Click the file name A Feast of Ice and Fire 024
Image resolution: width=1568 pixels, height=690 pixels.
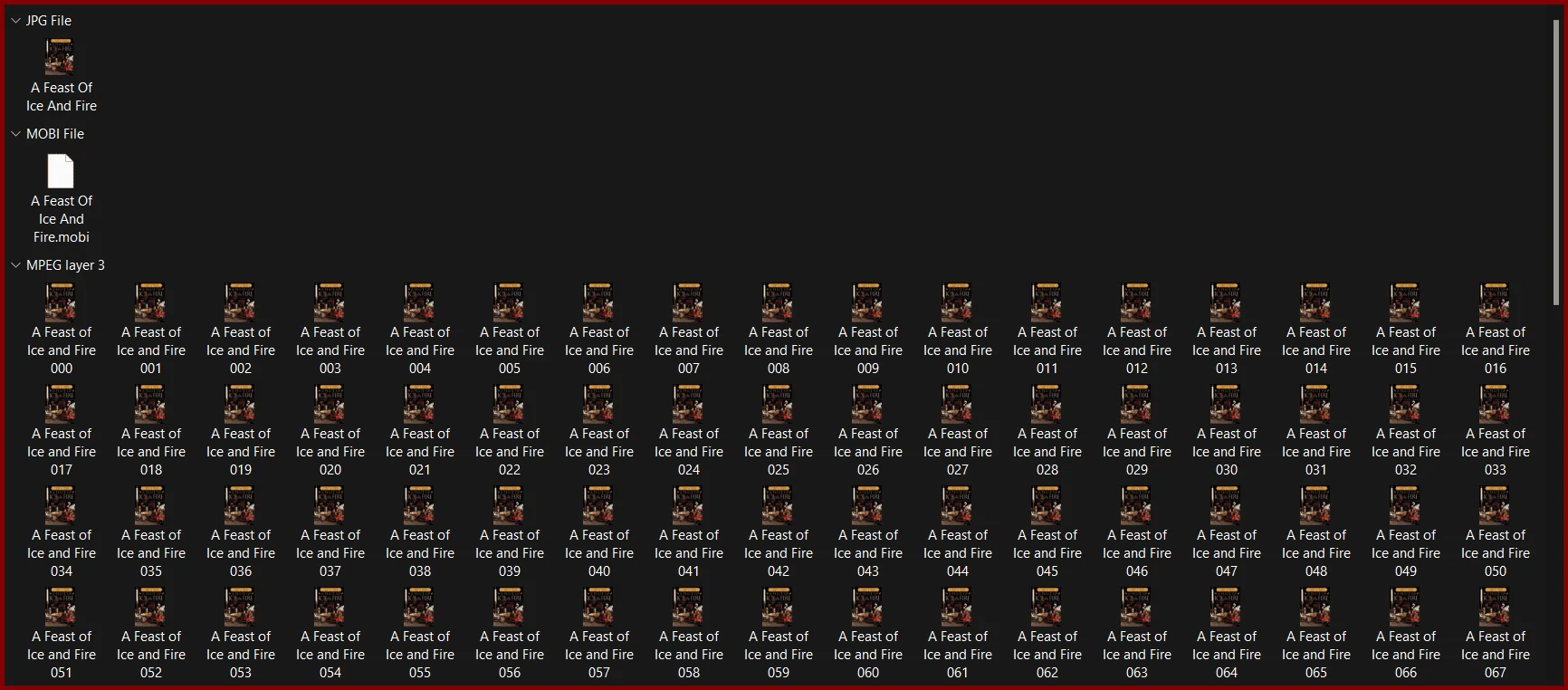(689, 452)
